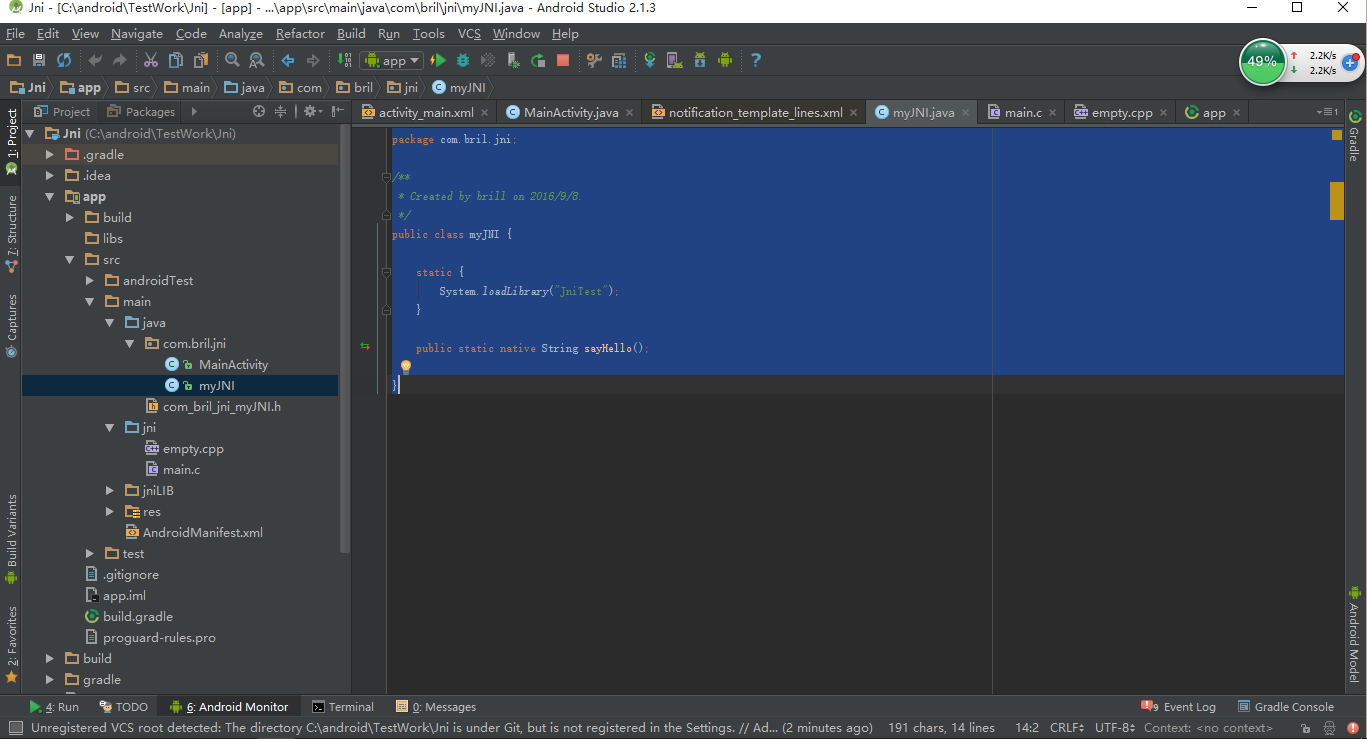Open the Terminal tool window
The height and width of the screenshot is (739, 1367).
343,707
